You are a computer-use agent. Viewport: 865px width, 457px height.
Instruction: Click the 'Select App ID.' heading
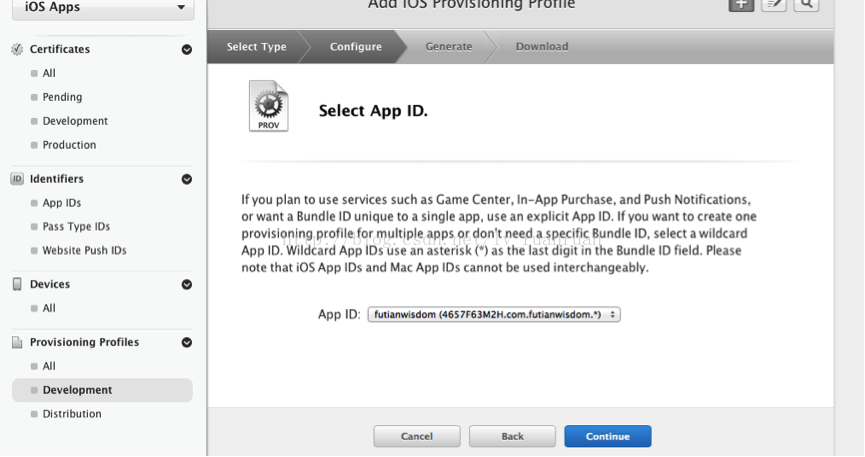(373, 110)
